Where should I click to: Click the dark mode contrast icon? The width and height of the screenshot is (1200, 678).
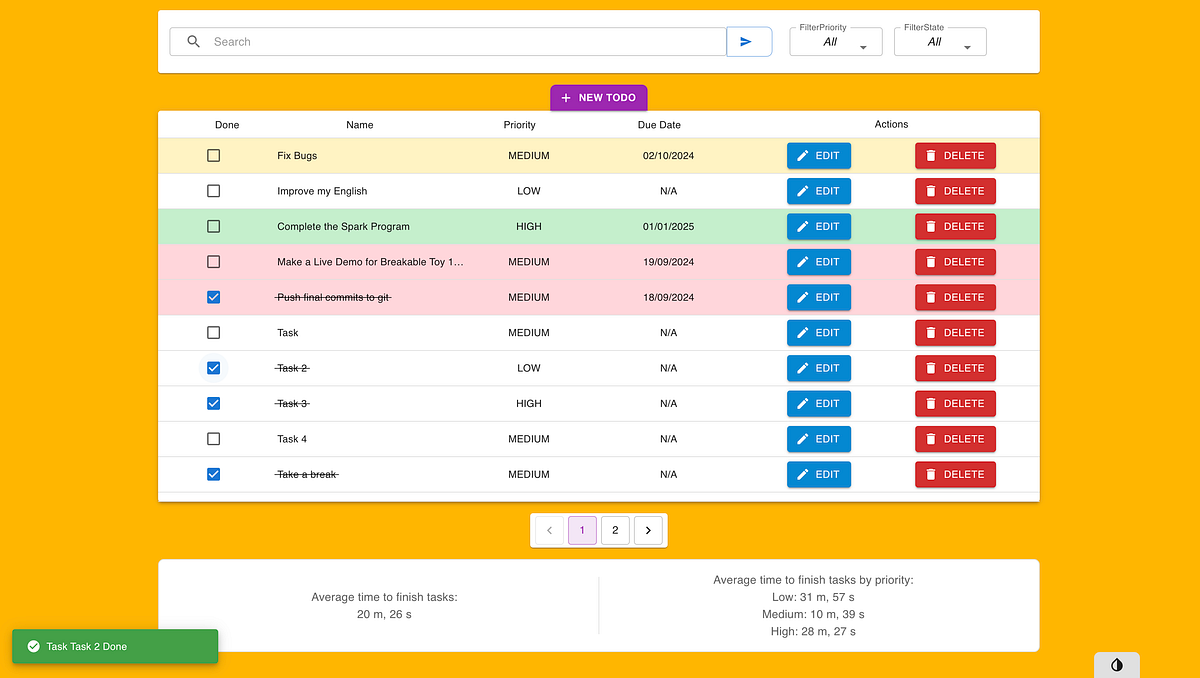pyautogui.click(x=1117, y=664)
